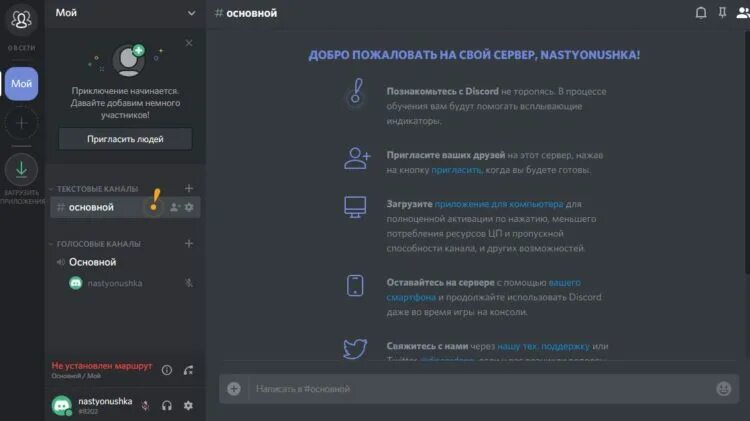
Task: Click the Twitter bird icon
Action: click(x=355, y=349)
